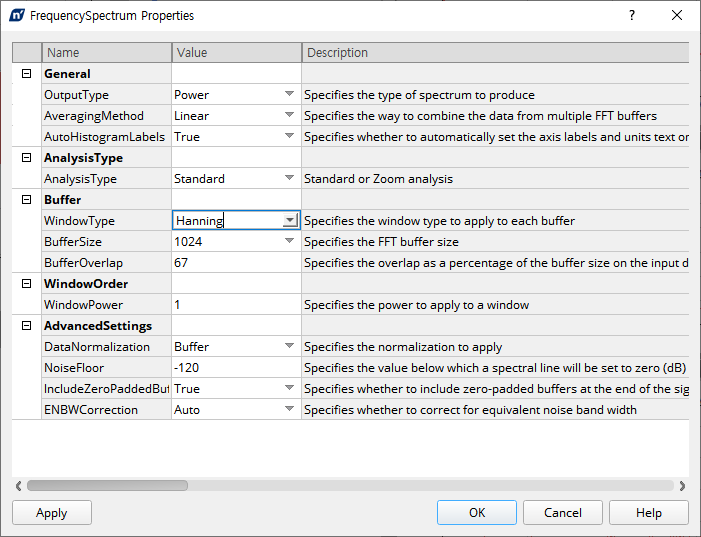Open the OutputType dropdown

(289, 94)
